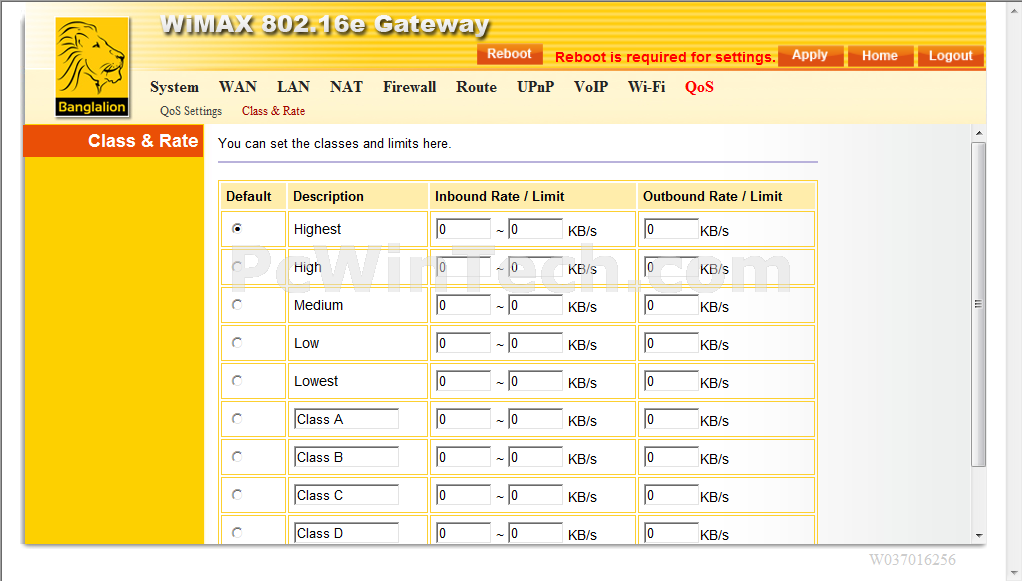Select the Low default radio button
The height and width of the screenshot is (581, 1022).
click(x=237, y=342)
